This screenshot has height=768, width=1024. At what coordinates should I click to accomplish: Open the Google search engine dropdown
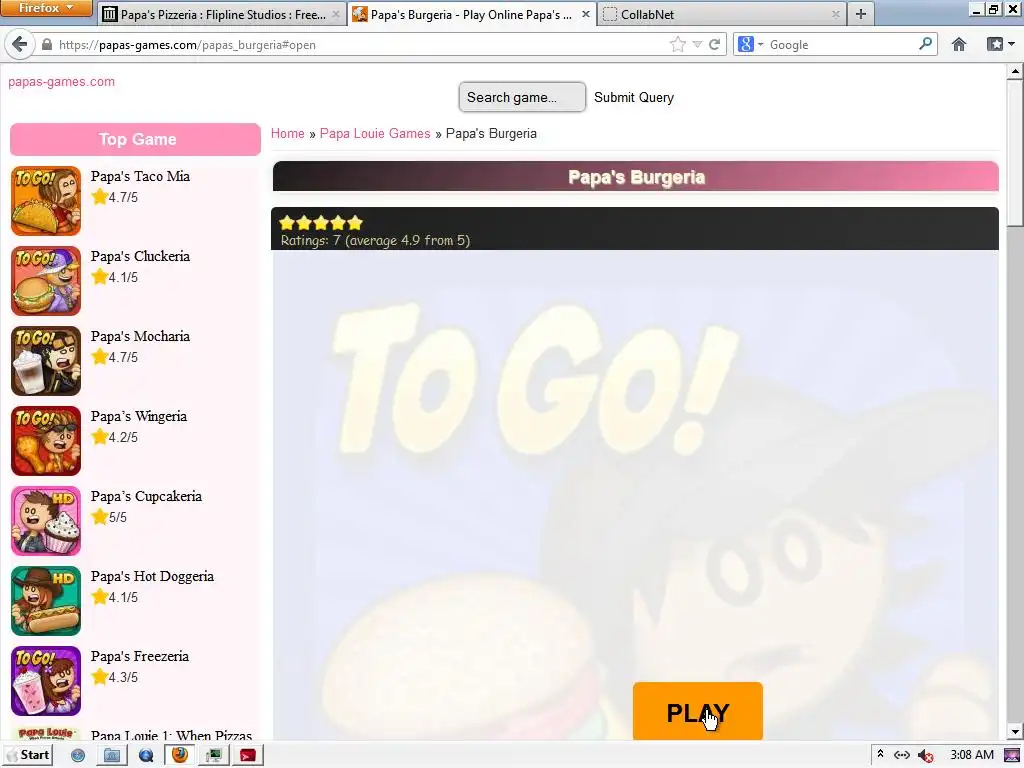750,44
